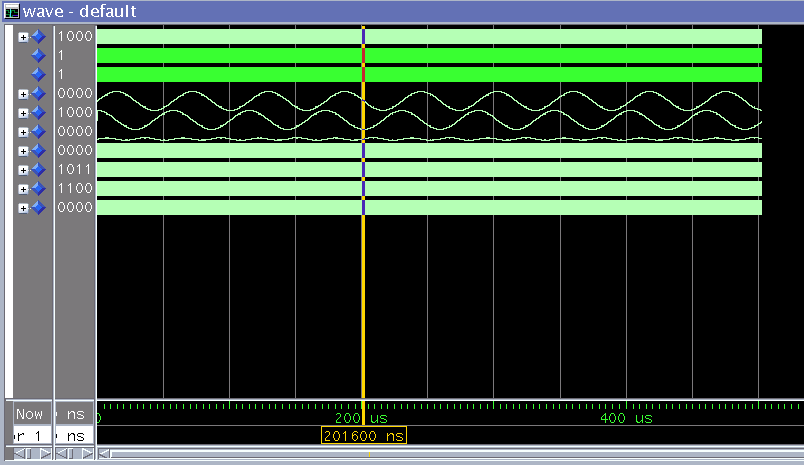Select the diamond icon of the bottom 0000 signal
Viewport: 804px width, 465px height.
tap(38, 208)
